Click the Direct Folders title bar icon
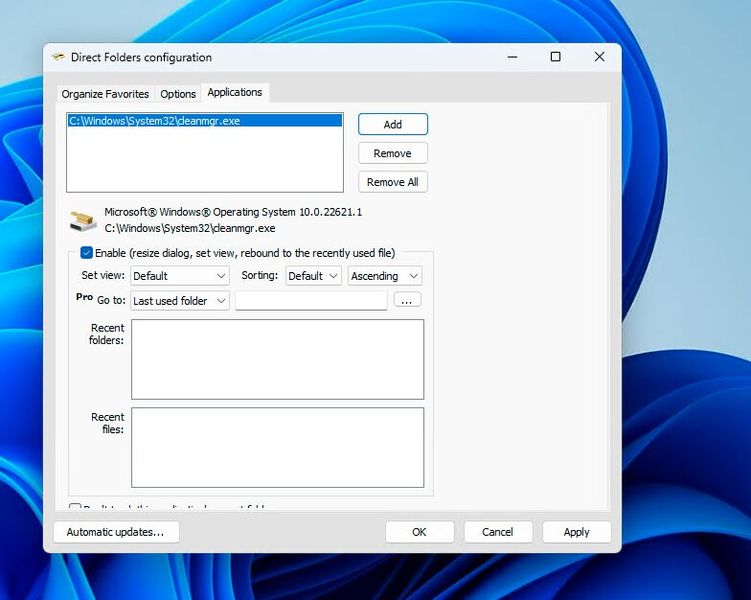The height and width of the screenshot is (600, 751). [x=58, y=57]
